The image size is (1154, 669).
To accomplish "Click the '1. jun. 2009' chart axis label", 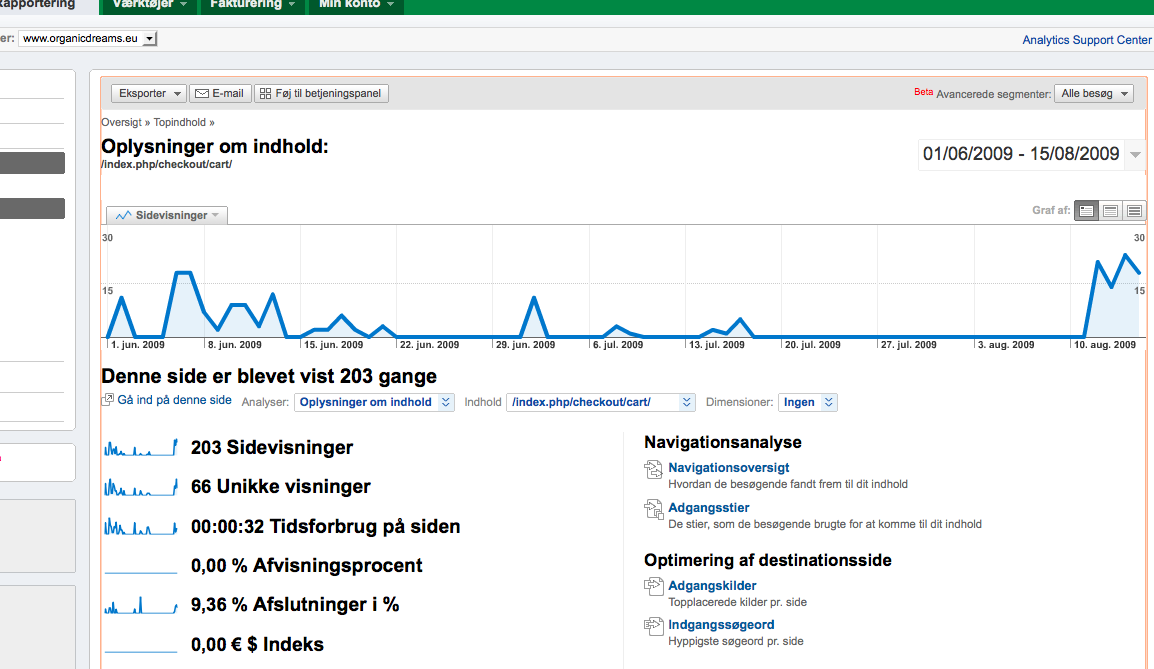I will click(x=138, y=344).
